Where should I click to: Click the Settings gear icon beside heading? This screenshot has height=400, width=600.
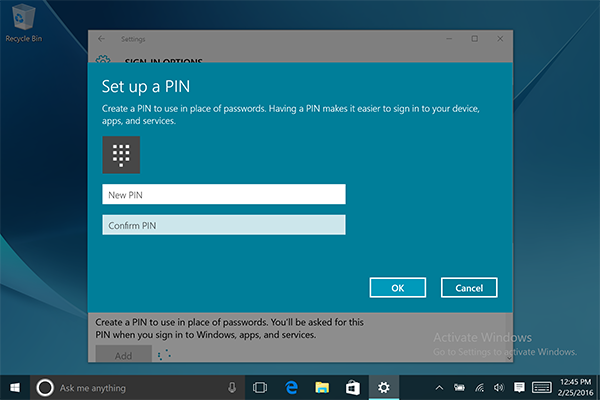(x=103, y=59)
